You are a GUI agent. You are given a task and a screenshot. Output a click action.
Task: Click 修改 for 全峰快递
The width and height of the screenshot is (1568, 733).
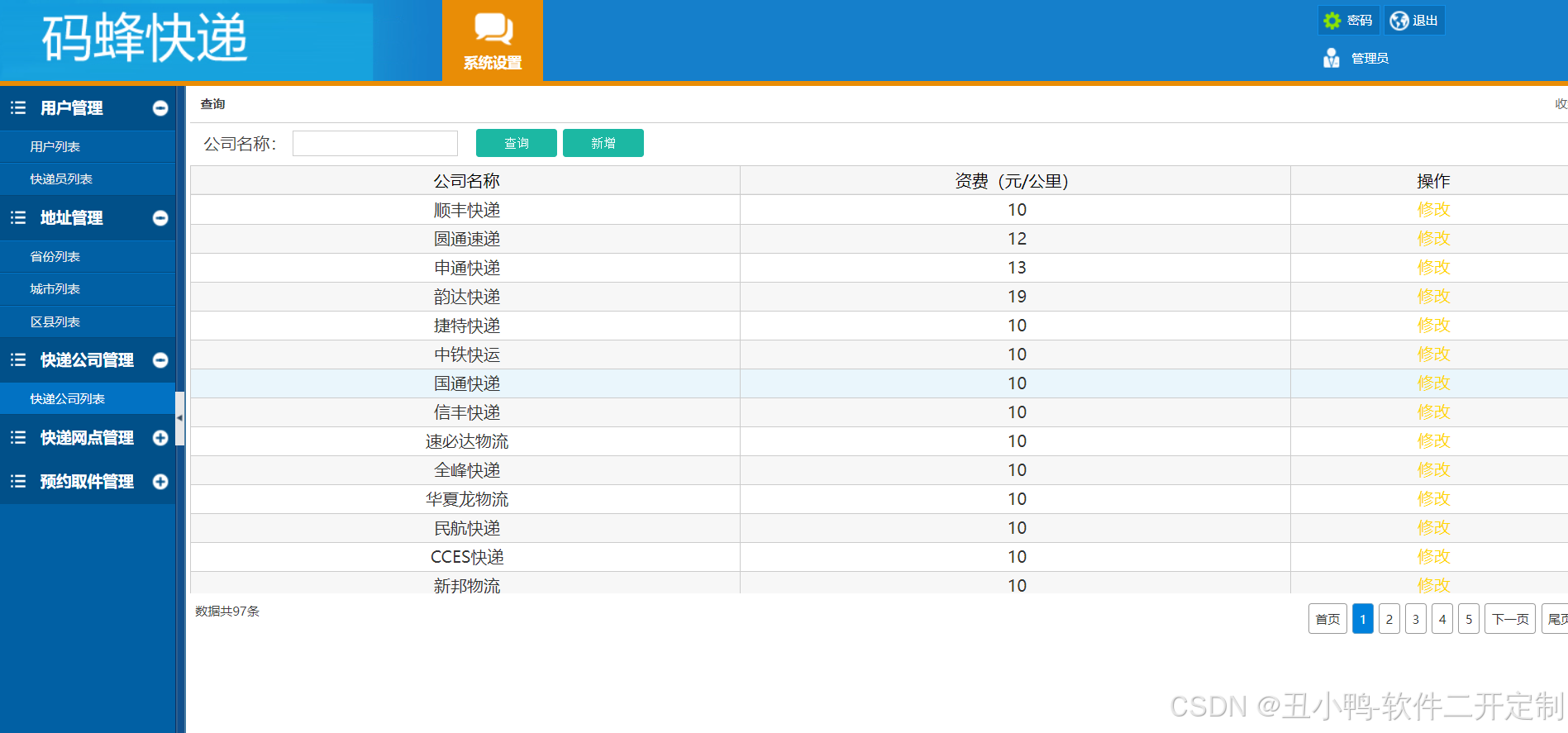click(x=1434, y=470)
